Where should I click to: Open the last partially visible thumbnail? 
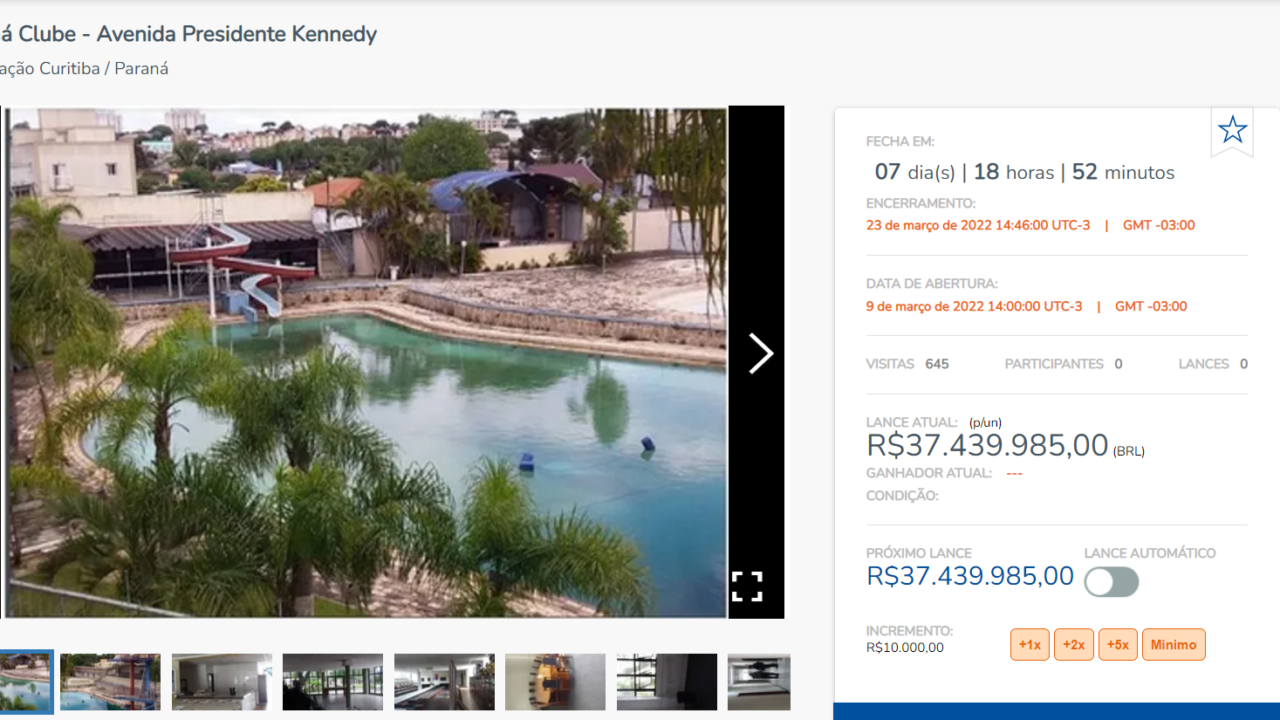tap(759, 682)
